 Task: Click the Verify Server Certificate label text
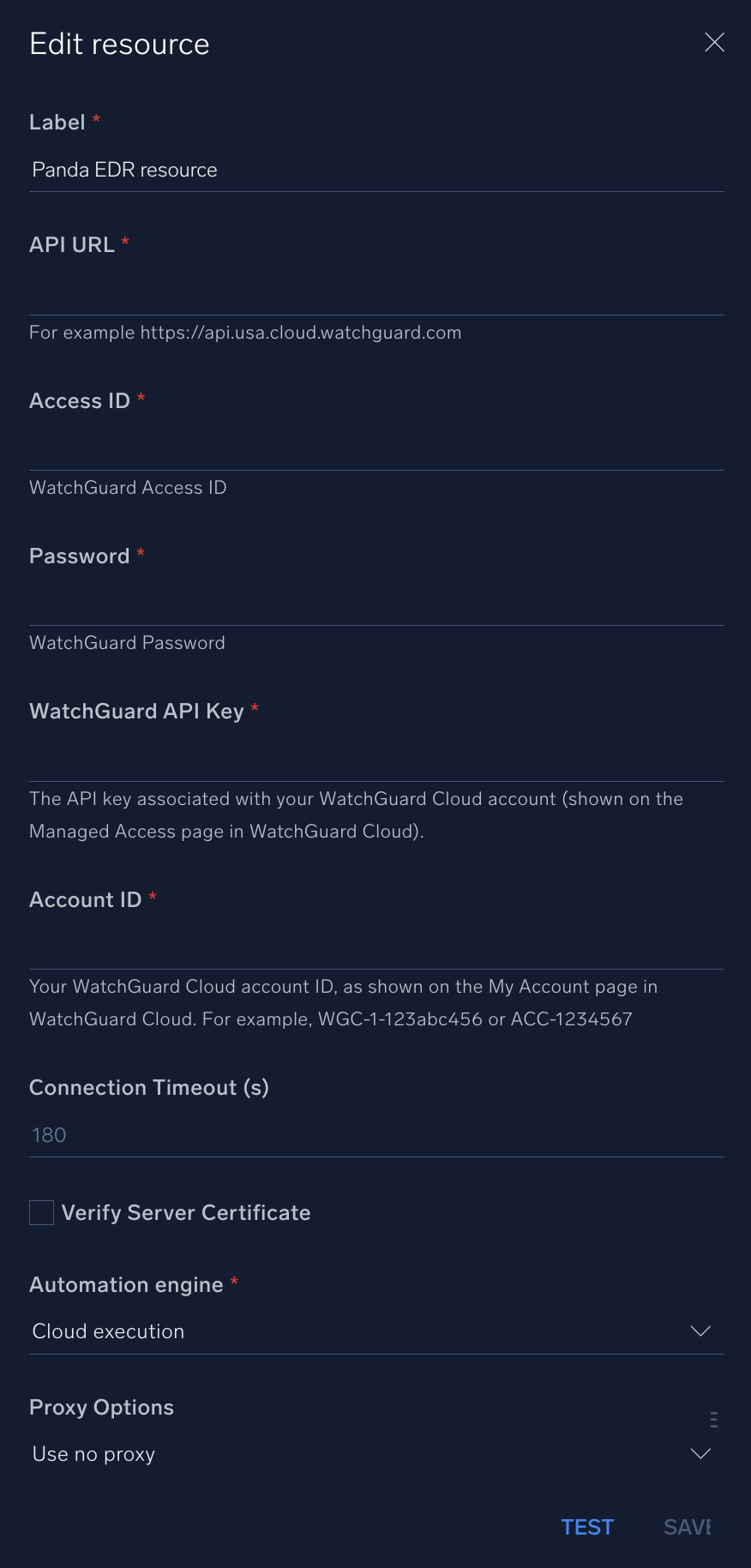pyautogui.click(x=186, y=1212)
